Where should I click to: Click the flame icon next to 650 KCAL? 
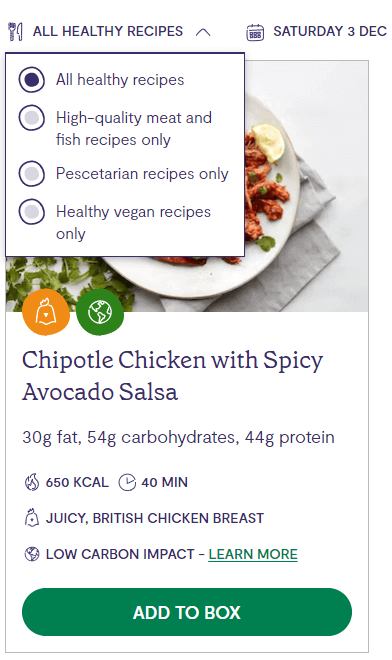[x=32, y=482]
